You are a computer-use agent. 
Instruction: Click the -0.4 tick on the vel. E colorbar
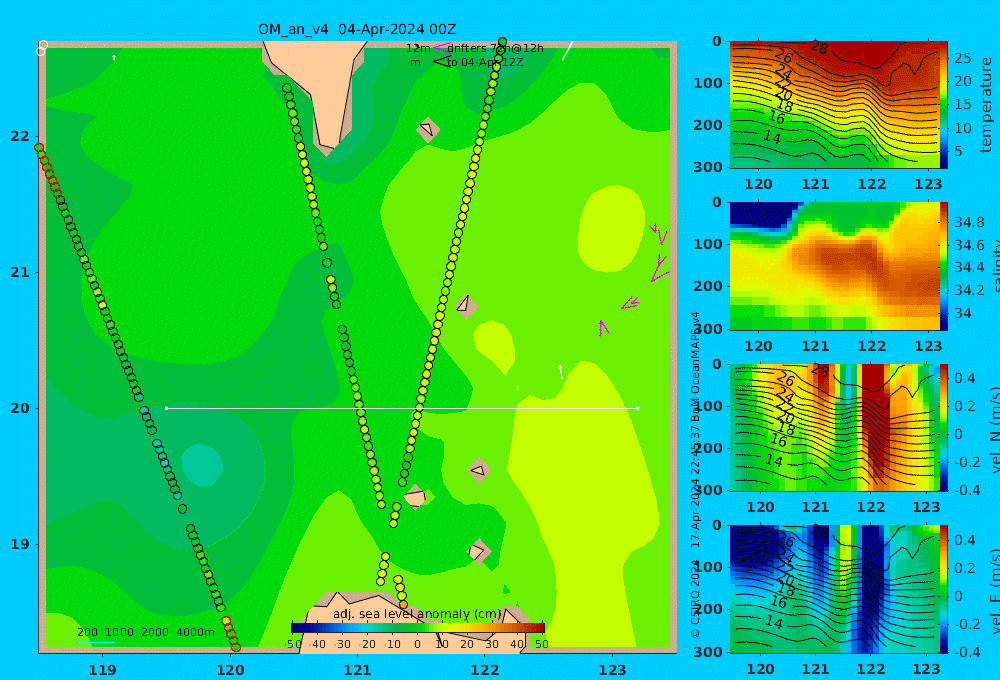click(x=965, y=651)
